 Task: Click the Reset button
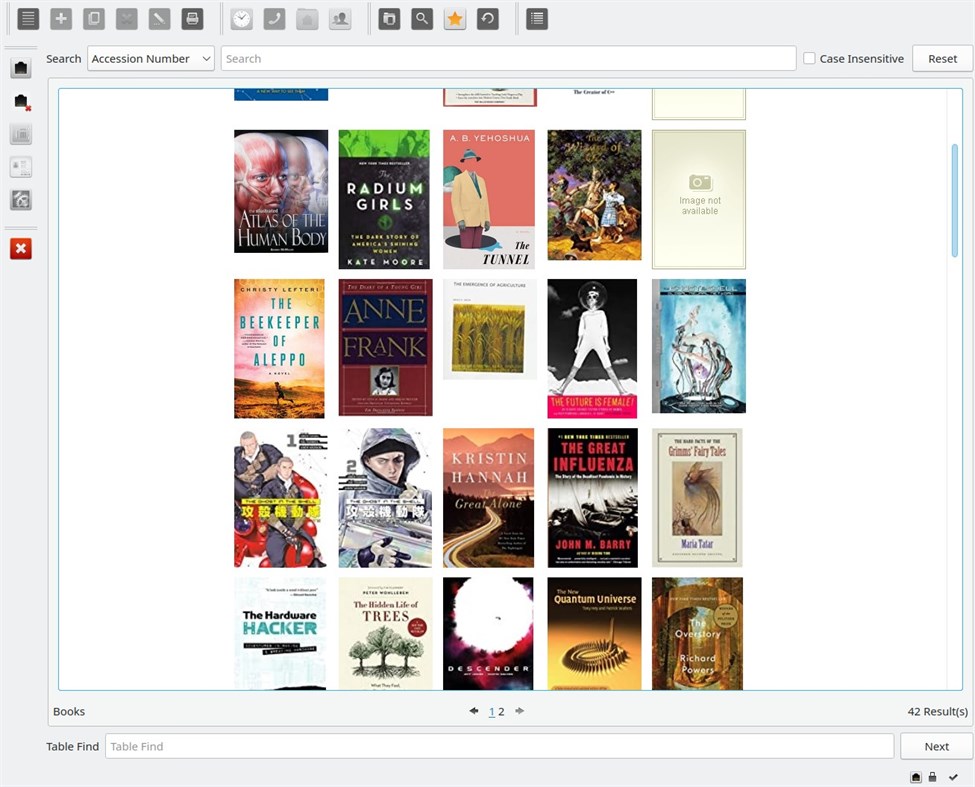(x=941, y=58)
